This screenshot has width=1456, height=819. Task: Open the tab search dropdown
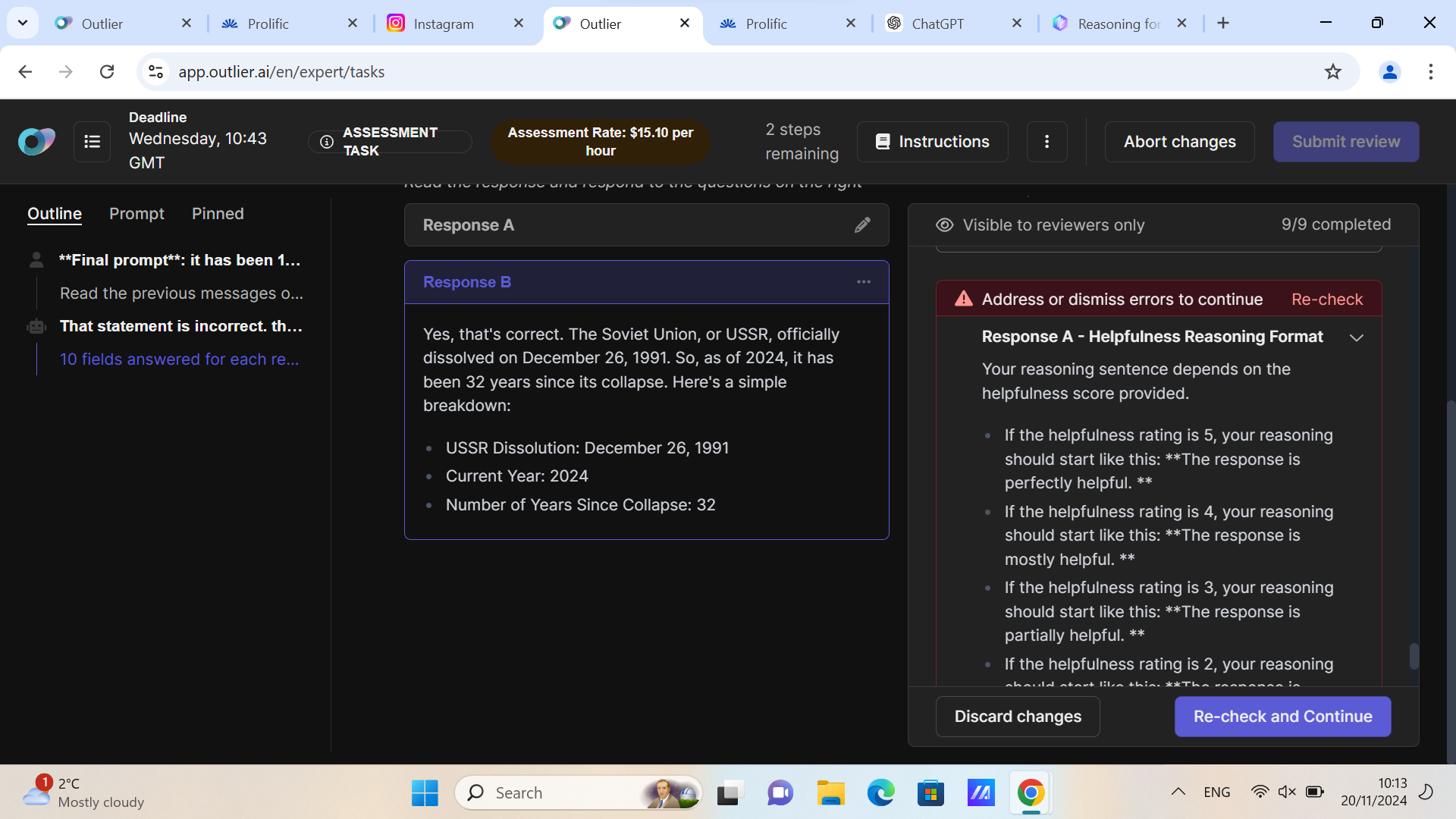(x=23, y=23)
